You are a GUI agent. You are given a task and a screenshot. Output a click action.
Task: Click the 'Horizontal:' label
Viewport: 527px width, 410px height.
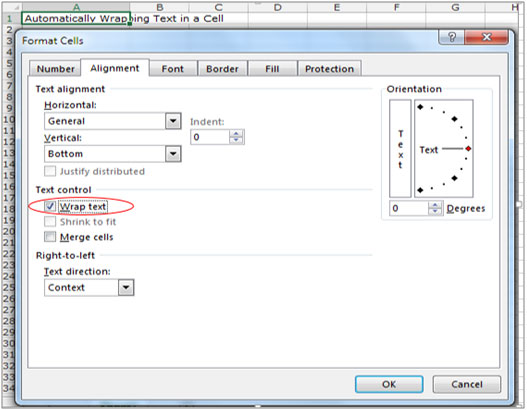coord(70,105)
